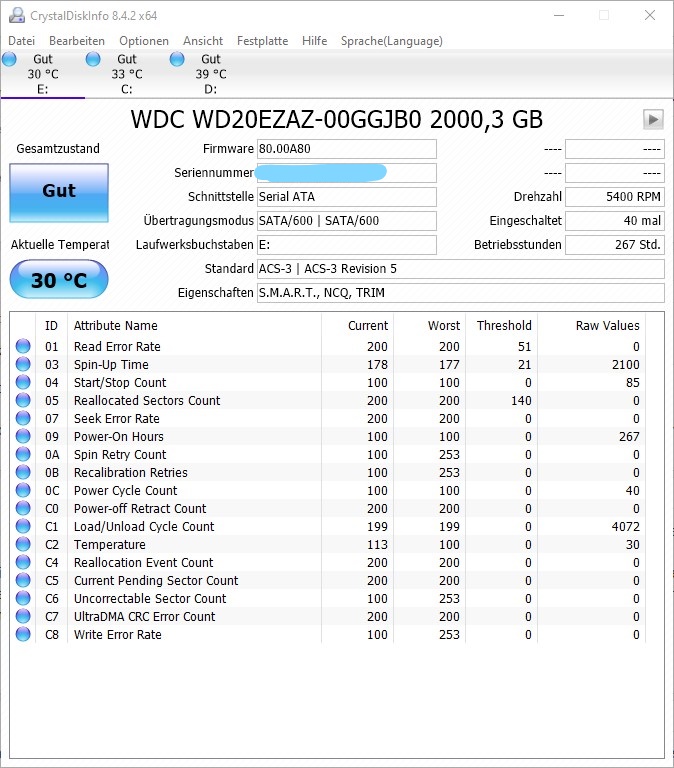Click the Schnittstelle field Serial ATA

pyautogui.click(x=347, y=197)
